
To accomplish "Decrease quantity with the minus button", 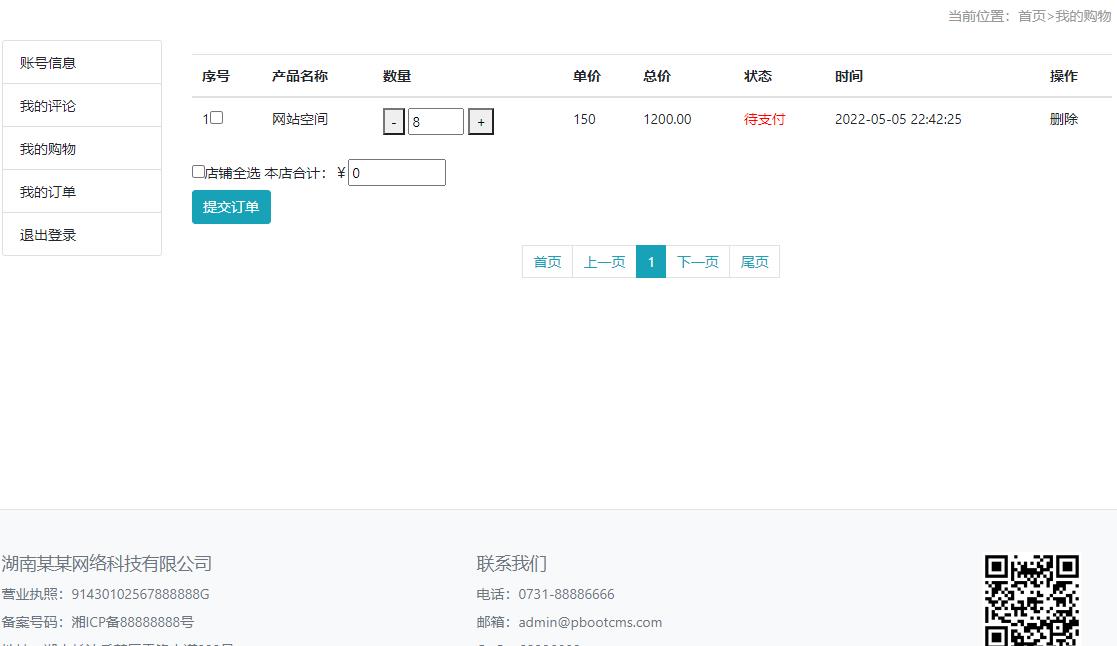I will 394,122.
